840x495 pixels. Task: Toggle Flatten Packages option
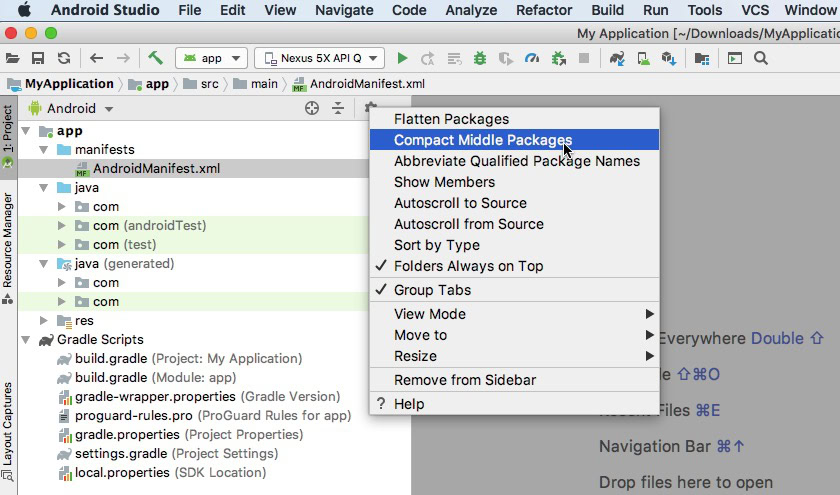tap(514, 119)
